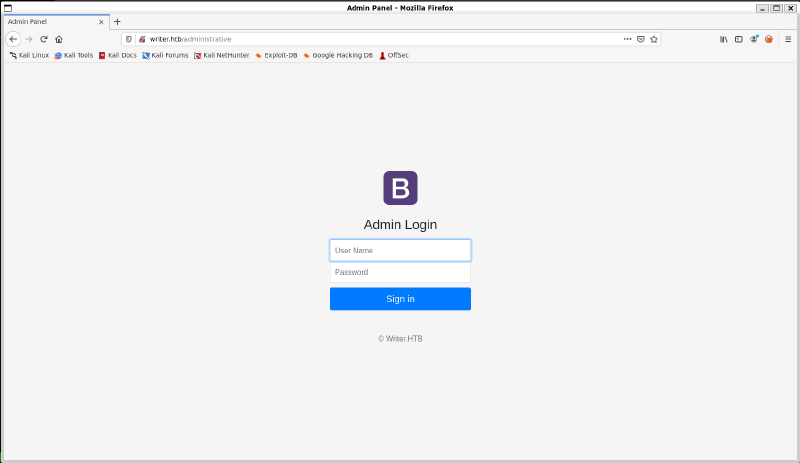800x463 pixels.
Task: Open the Firefox account icon
Action: click(x=754, y=39)
